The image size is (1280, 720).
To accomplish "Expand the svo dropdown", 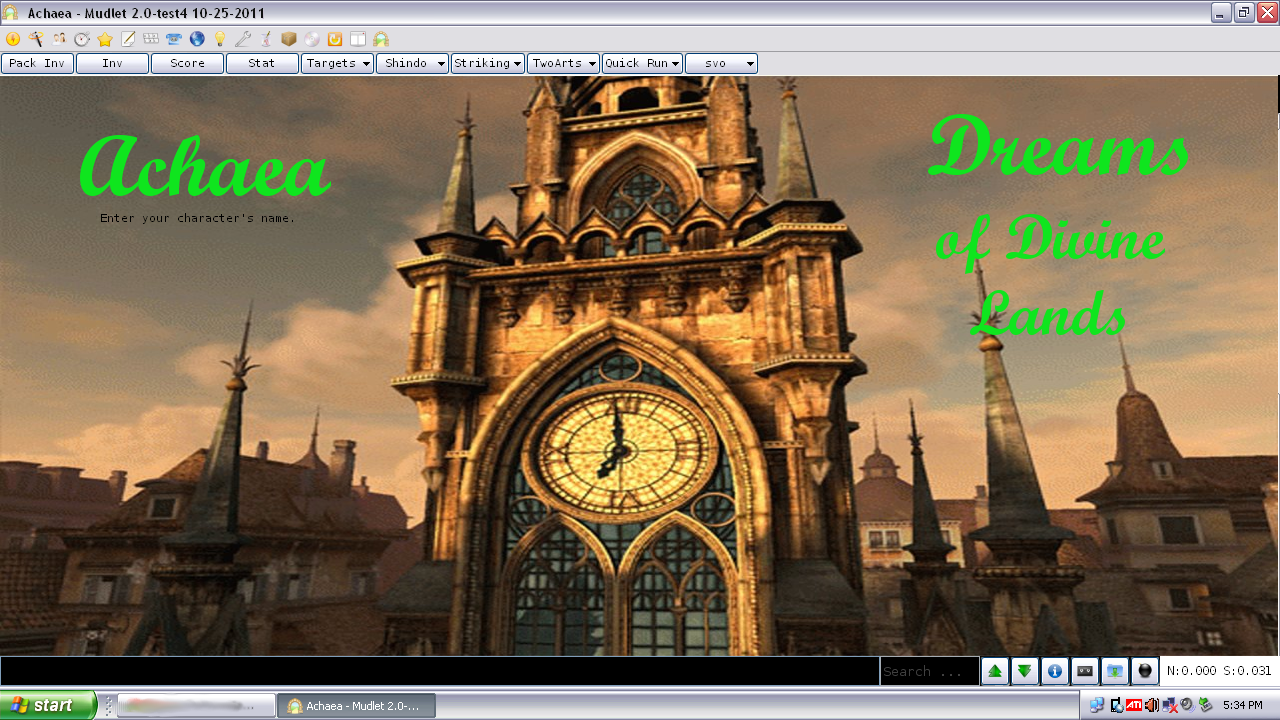I will (721, 63).
